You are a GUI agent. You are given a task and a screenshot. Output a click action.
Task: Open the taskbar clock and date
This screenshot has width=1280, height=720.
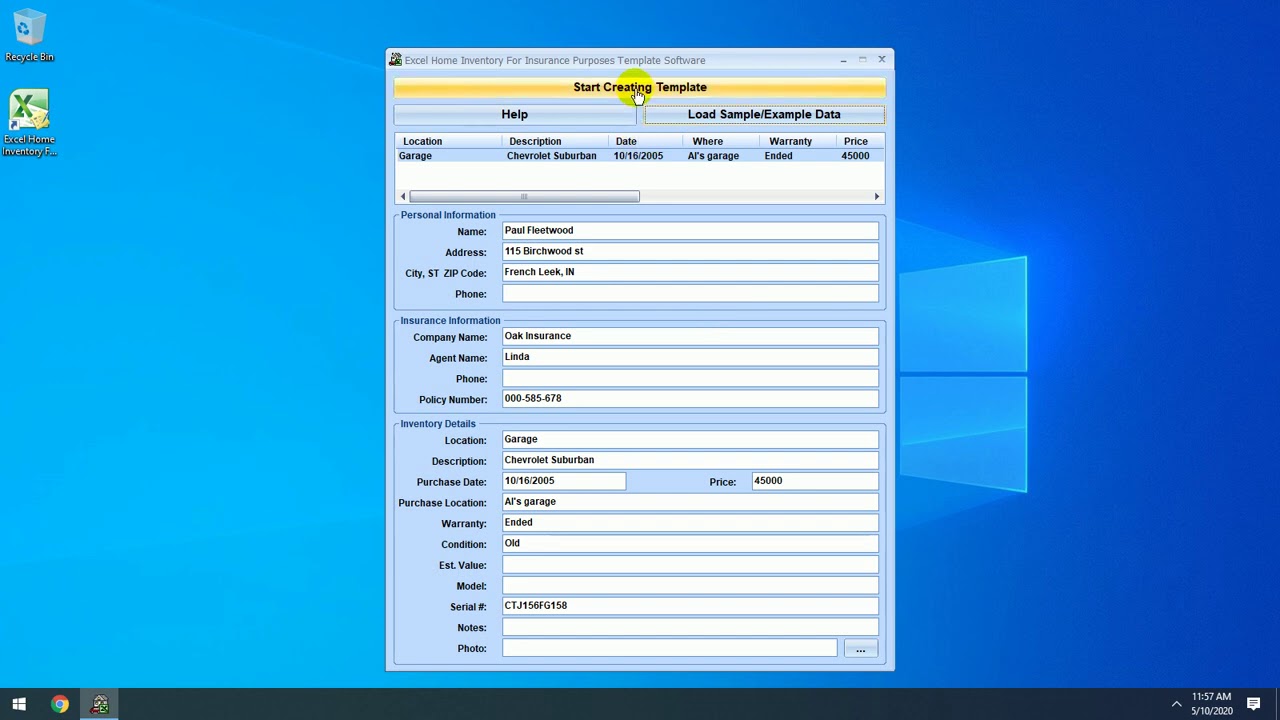(1211, 704)
